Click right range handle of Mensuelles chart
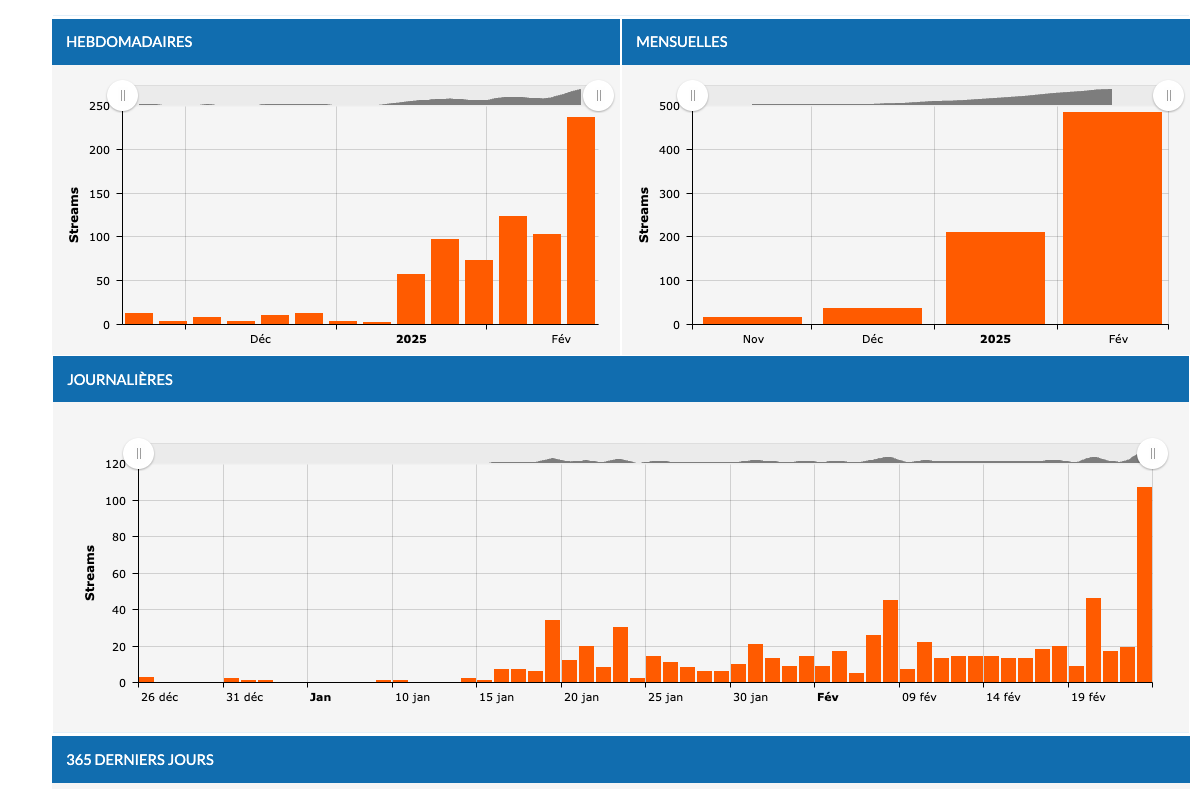Screen dimensions: 1201x789 [1168, 95]
